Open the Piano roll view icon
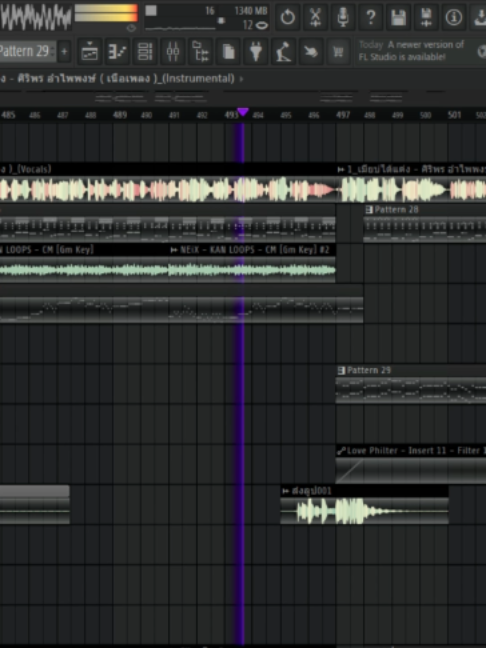The height and width of the screenshot is (648, 486). coord(117,52)
